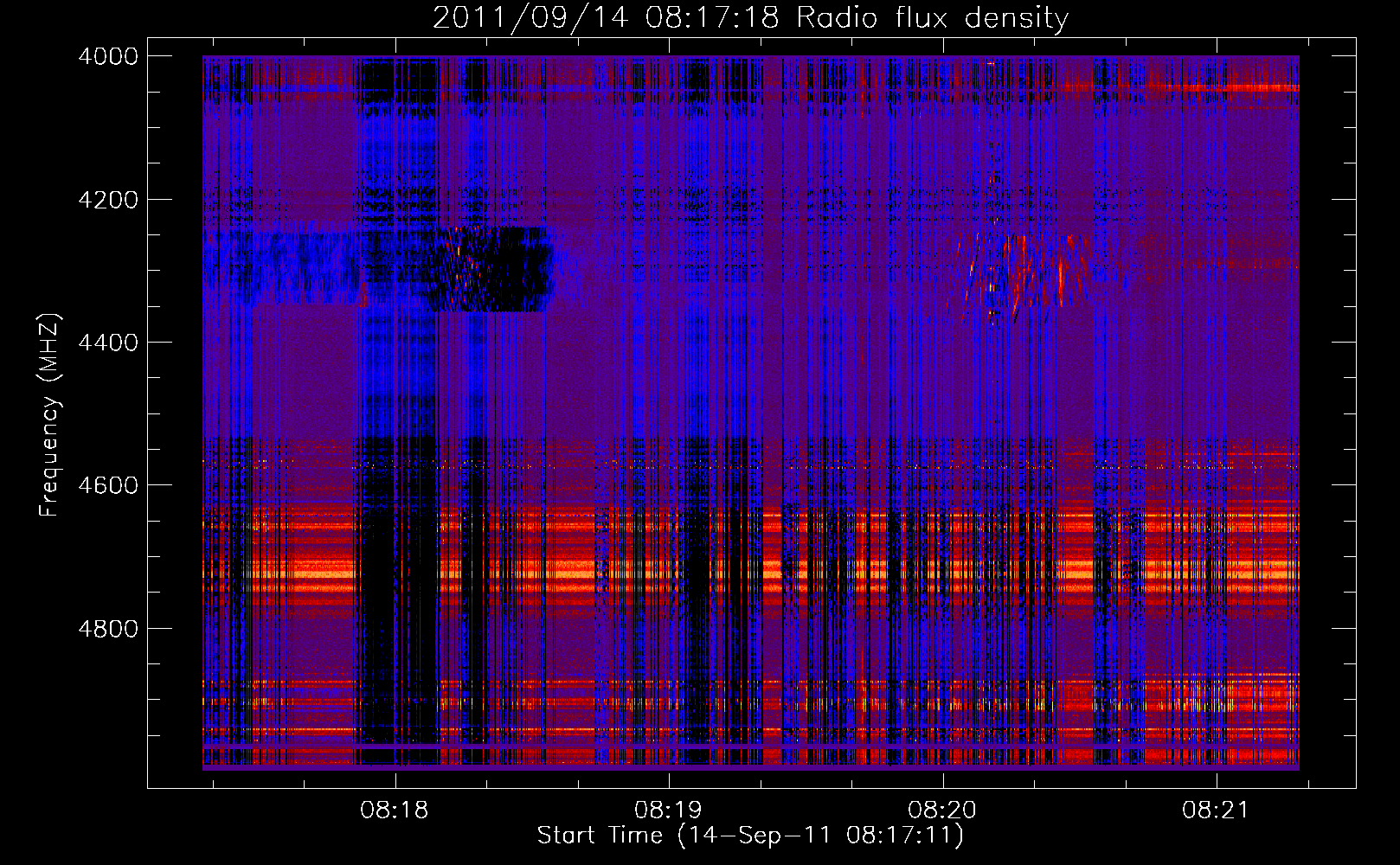The image size is (1400, 865).
Task: Click the '4800' frequency axis label
Action: click(108, 628)
